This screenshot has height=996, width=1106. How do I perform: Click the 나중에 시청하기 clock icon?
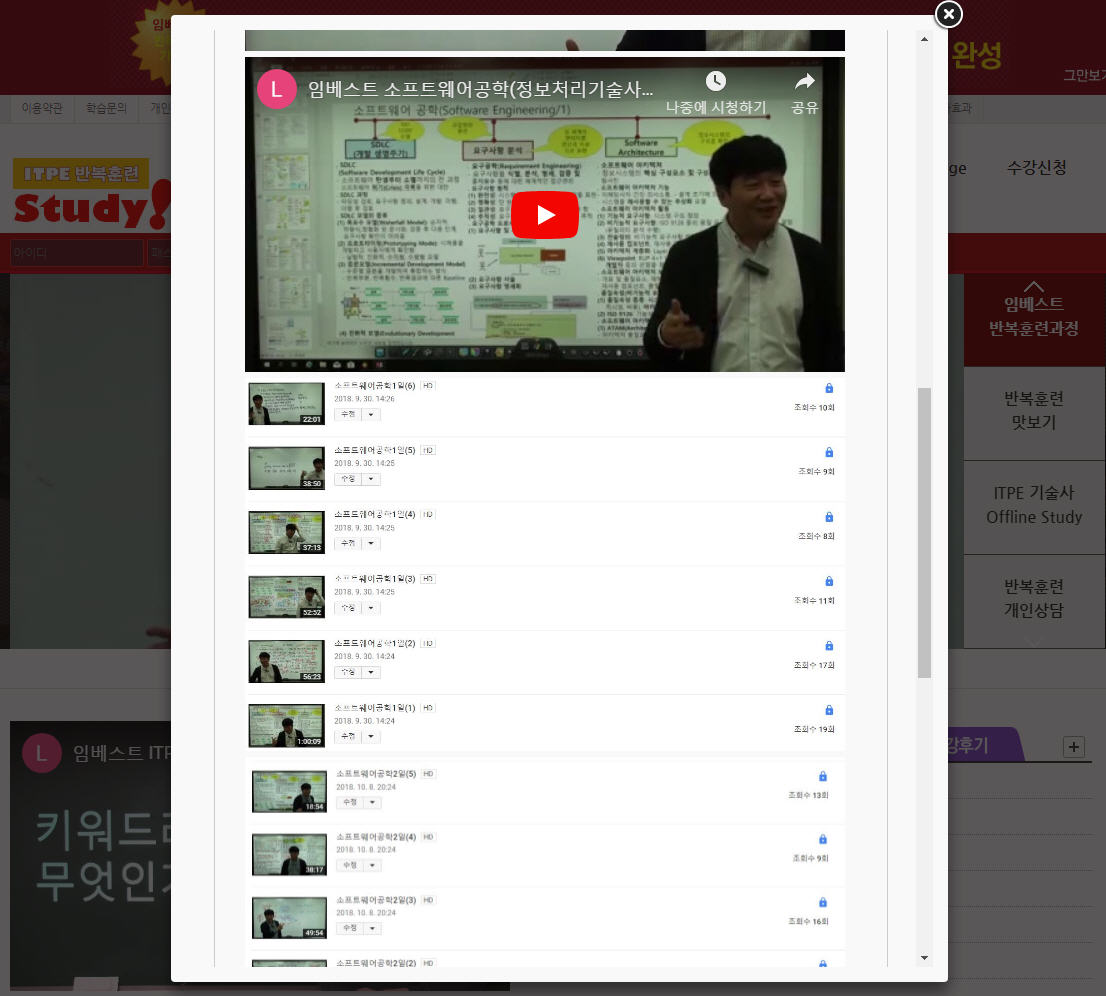[x=715, y=81]
